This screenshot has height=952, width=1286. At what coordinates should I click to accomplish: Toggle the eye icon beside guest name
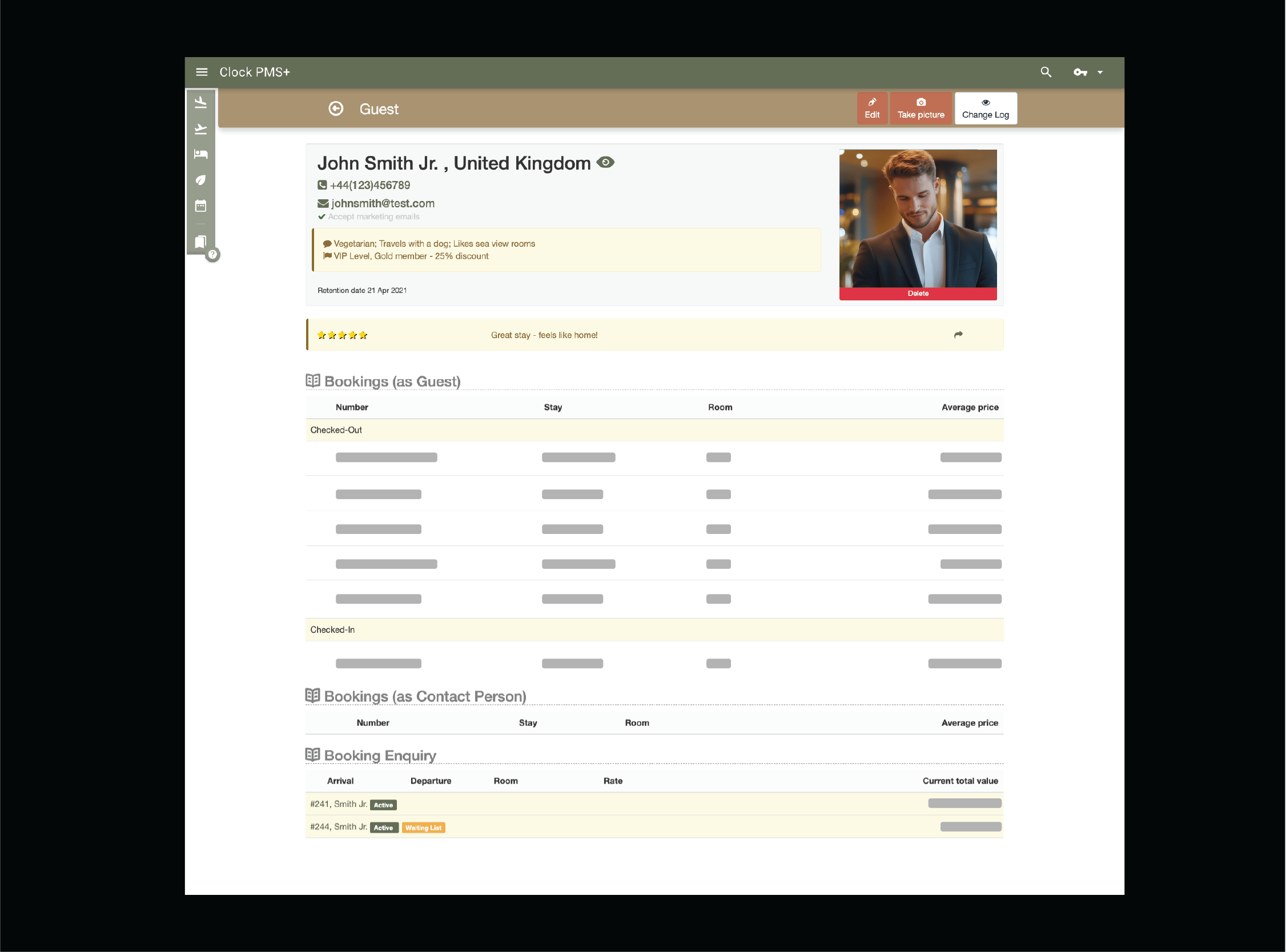605,163
